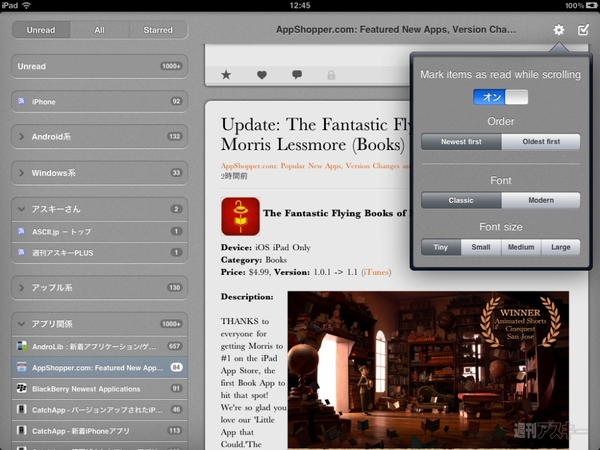
Task: Tap the Android系 unread count 132
Action: coord(174,136)
